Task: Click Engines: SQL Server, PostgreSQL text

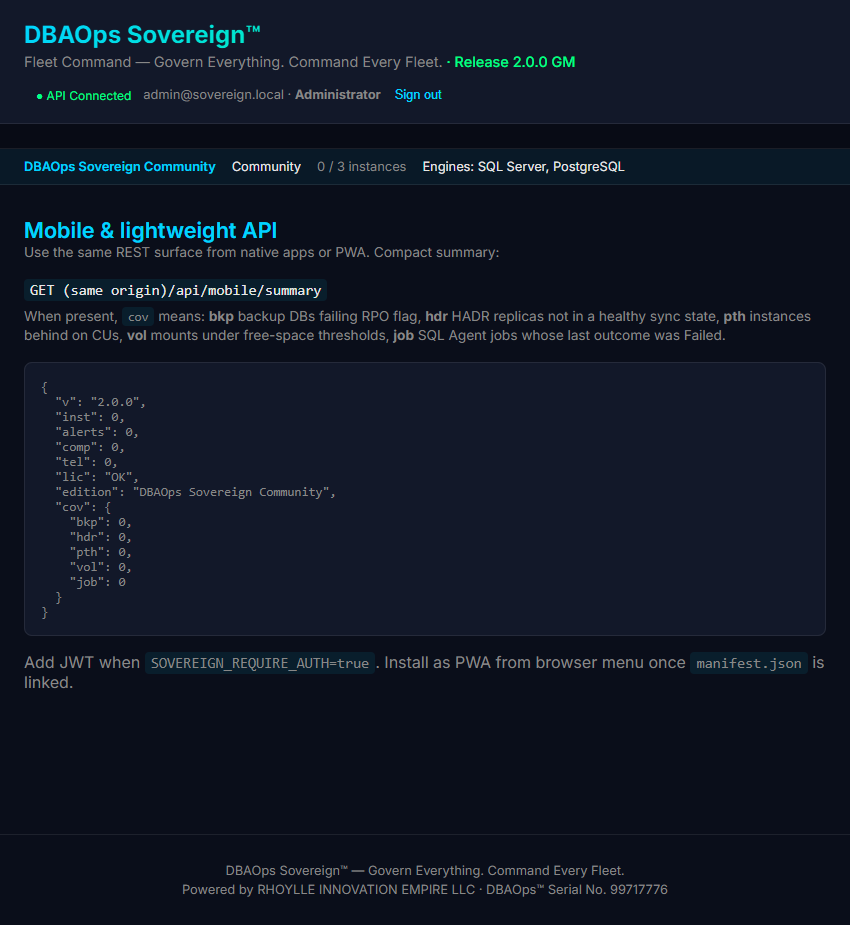Action: (x=523, y=166)
